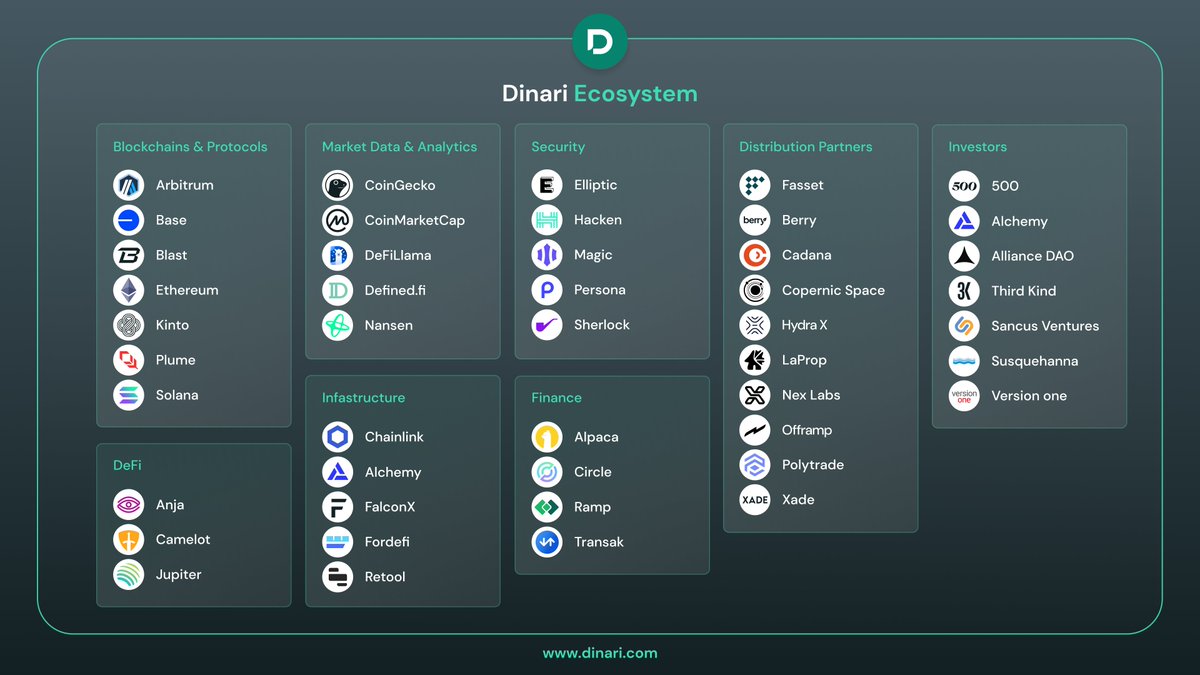Image resolution: width=1200 pixels, height=675 pixels.
Task: Click the Alpaca logo icon
Action: tap(547, 437)
